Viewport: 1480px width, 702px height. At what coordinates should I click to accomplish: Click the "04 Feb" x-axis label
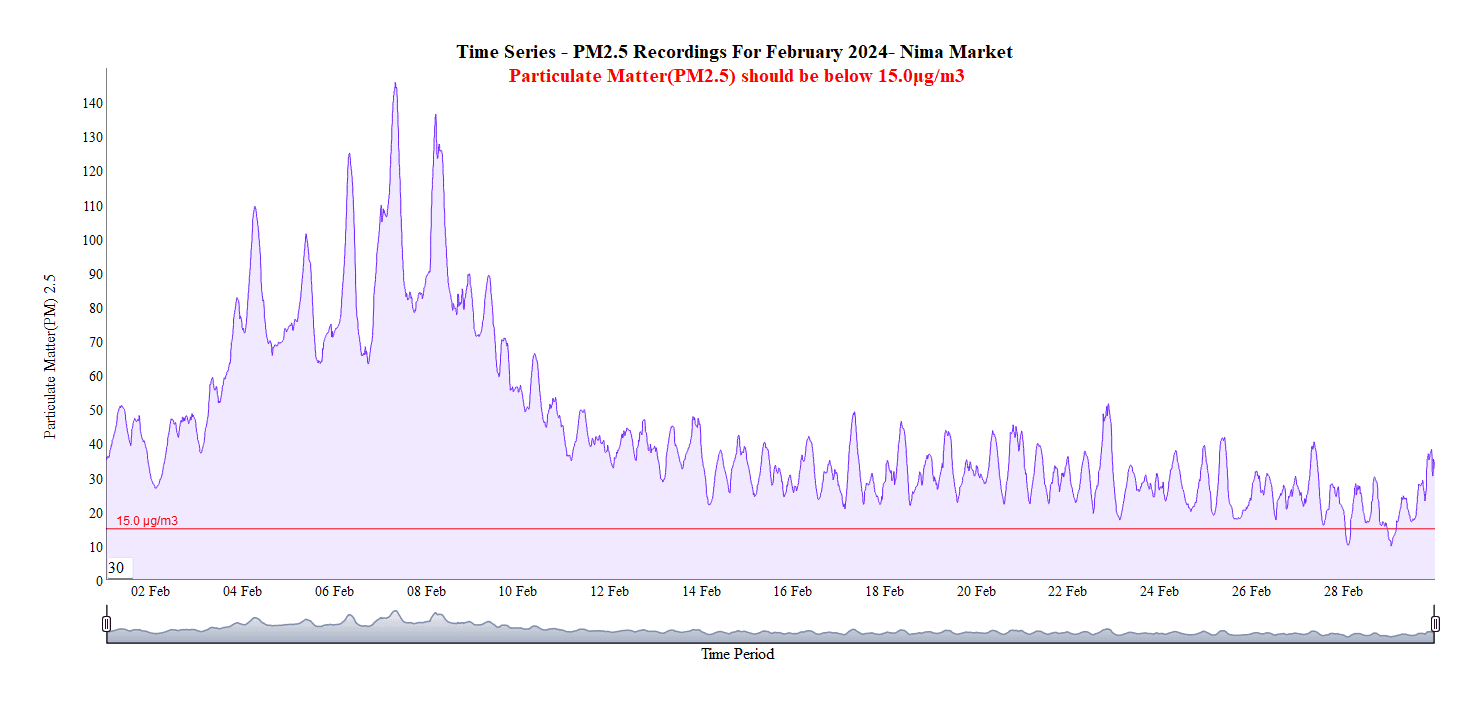pyautogui.click(x=242, y=592)
